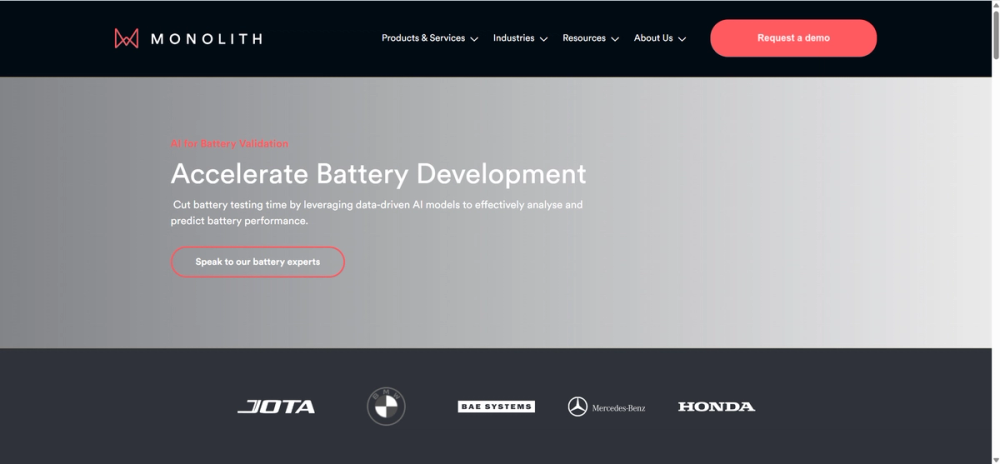Click the Mercedes-Benz text label

[619, 408]
